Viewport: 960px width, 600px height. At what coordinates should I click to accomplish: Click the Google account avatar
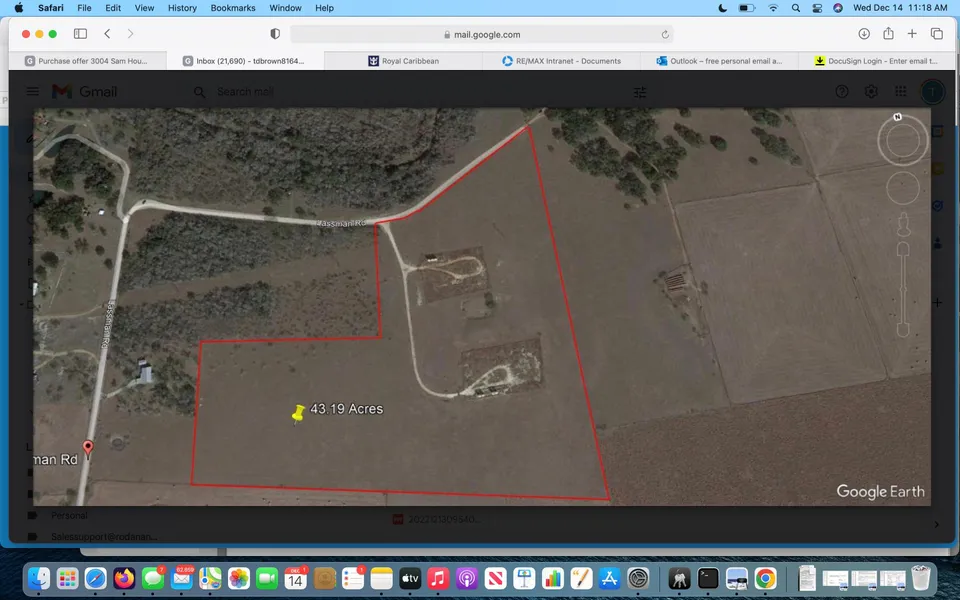[x=931, y=92]
